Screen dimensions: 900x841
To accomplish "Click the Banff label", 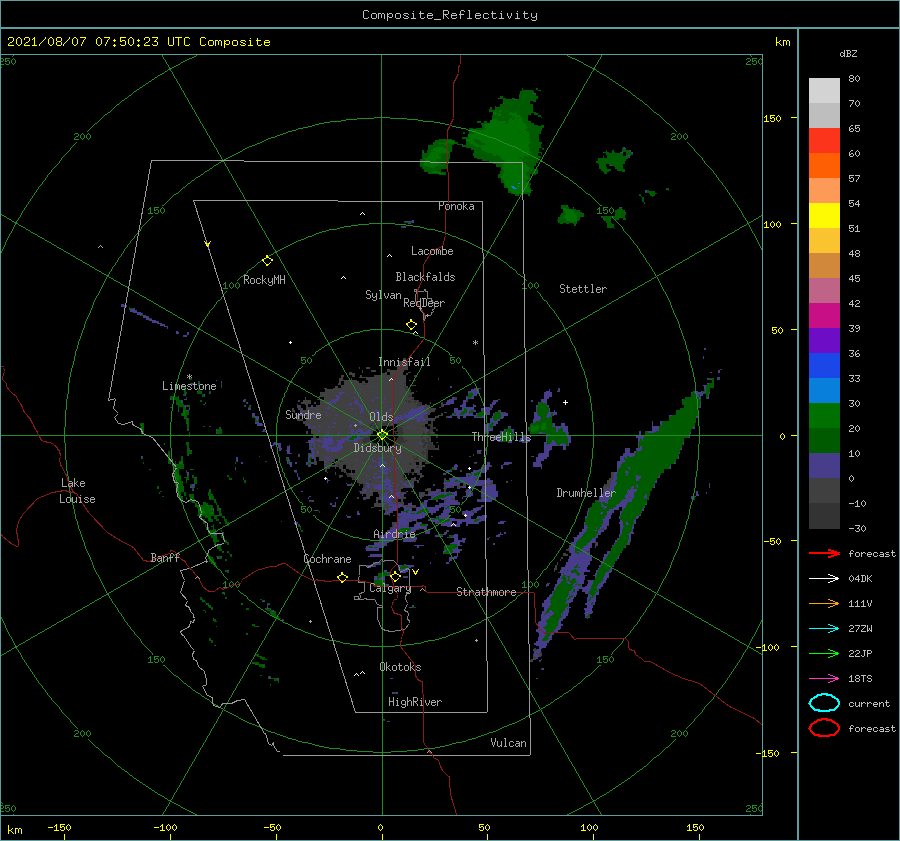I will (165, 557).
